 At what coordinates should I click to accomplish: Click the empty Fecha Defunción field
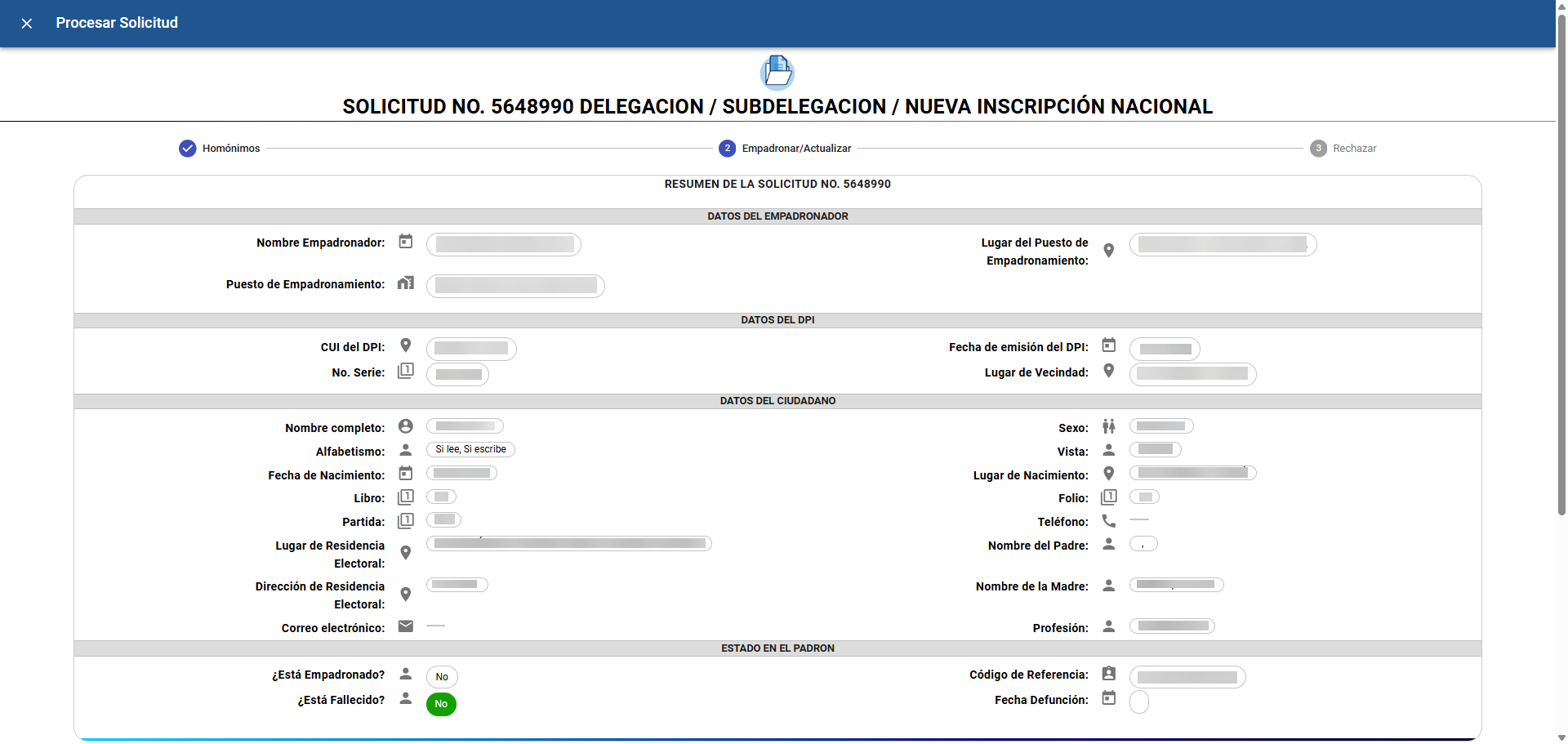point(1138,702)
